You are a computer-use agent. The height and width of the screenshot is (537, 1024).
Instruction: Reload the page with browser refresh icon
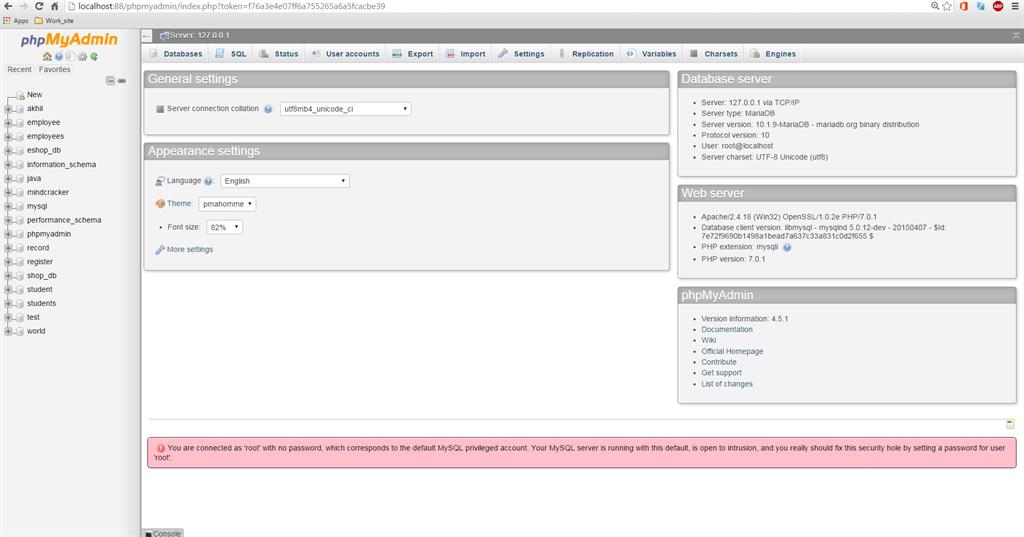39,6
